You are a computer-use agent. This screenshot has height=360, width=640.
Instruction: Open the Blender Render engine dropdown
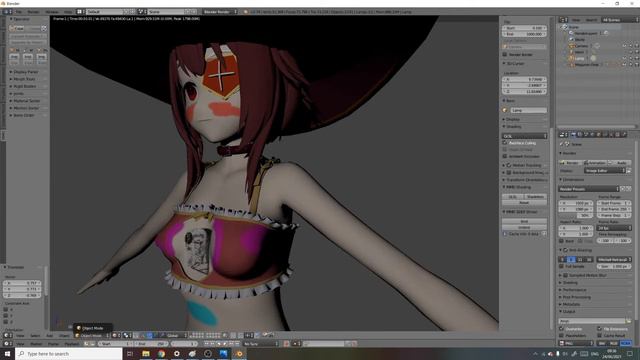point(220,12)
